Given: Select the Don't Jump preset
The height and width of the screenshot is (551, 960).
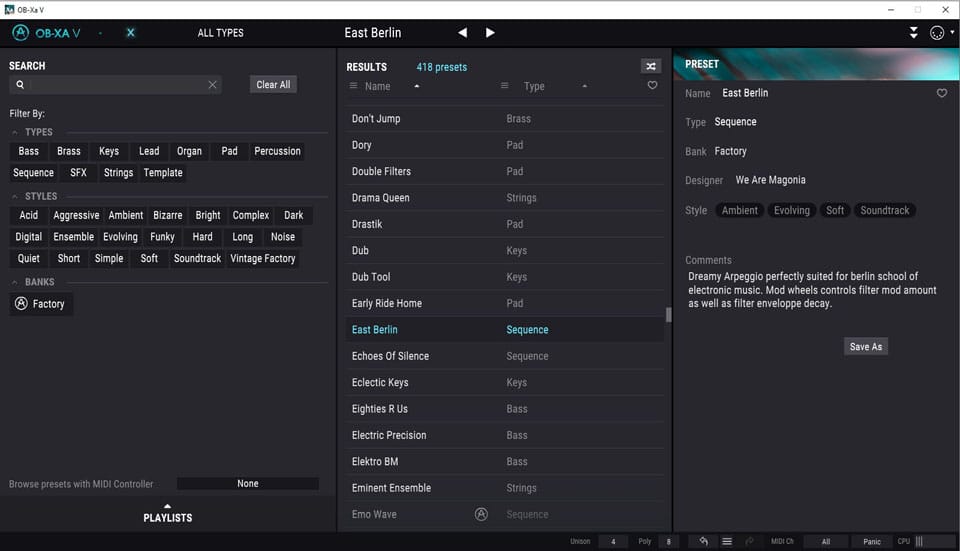Looking at the screenshot, I should (504, 119).
